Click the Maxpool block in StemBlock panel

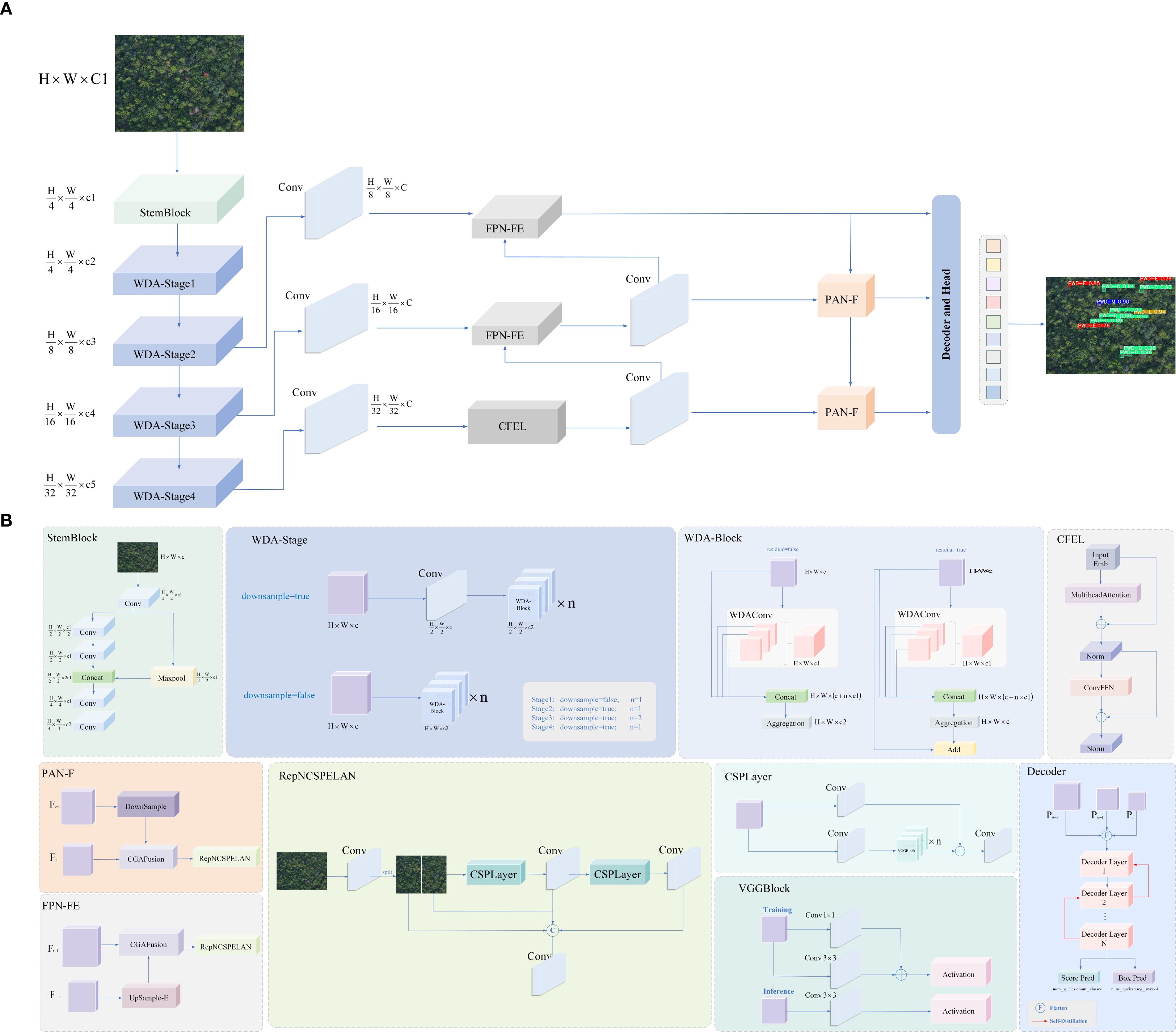click(172, 678)
